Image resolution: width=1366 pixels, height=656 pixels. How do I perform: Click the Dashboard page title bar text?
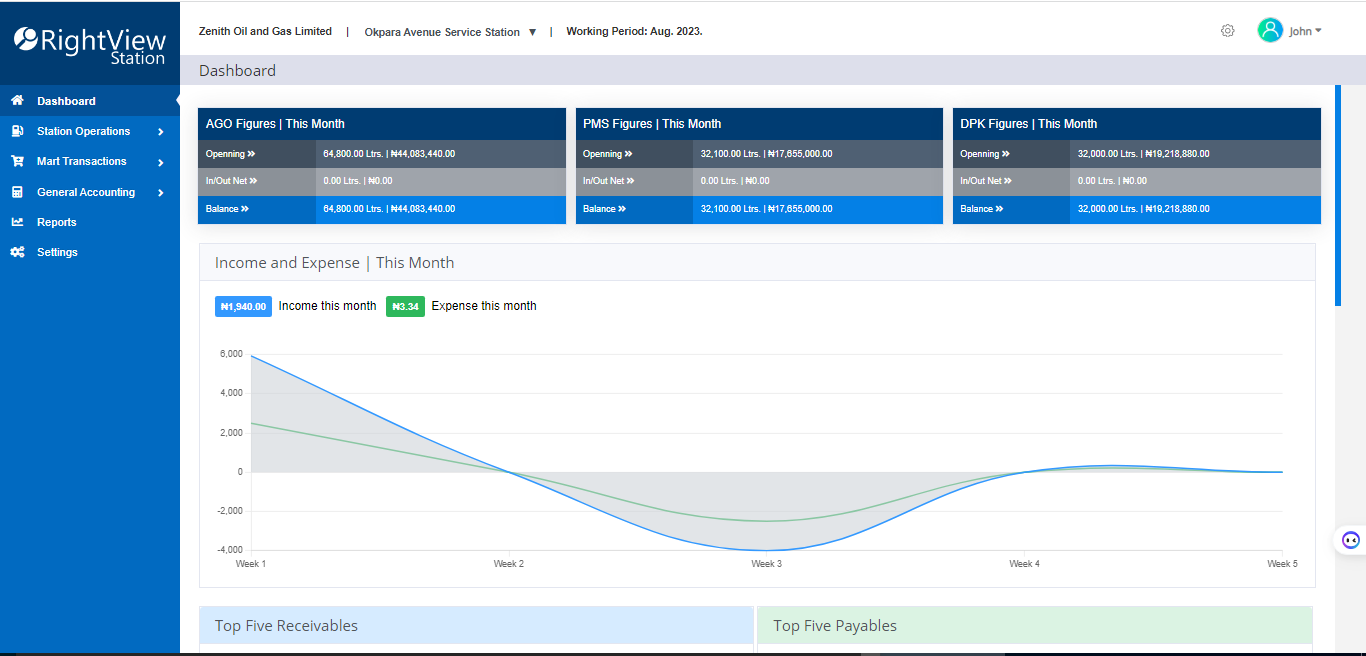pos(237,71)
